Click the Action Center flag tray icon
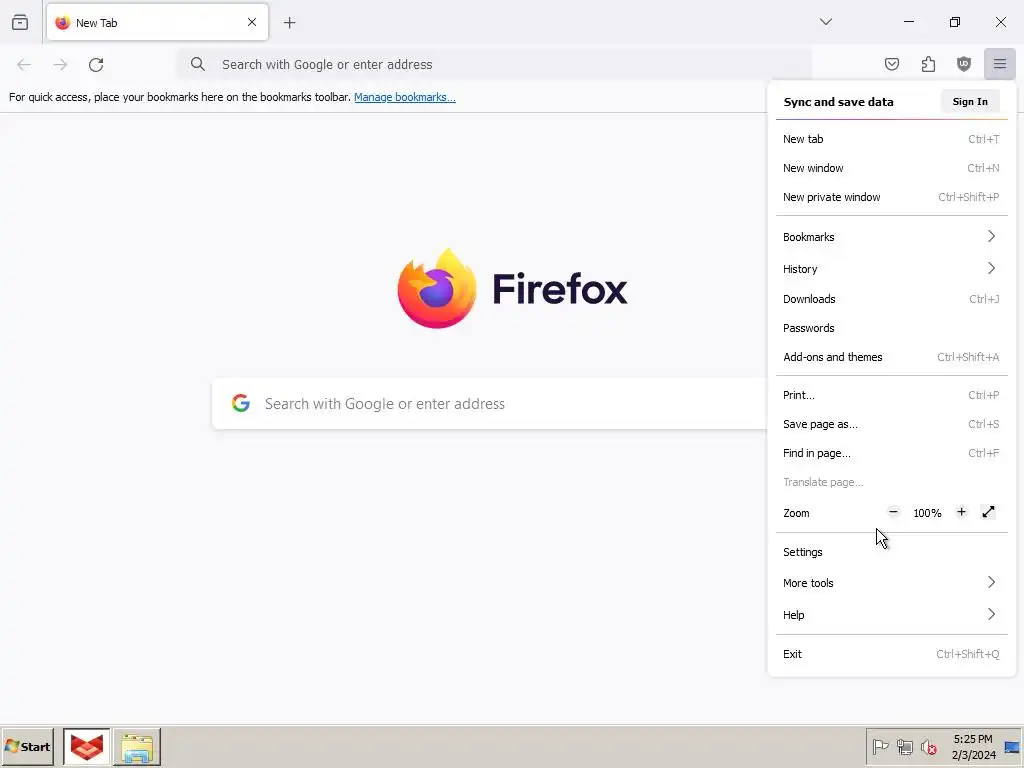1024x768 pixels. [x=880, y=746]
